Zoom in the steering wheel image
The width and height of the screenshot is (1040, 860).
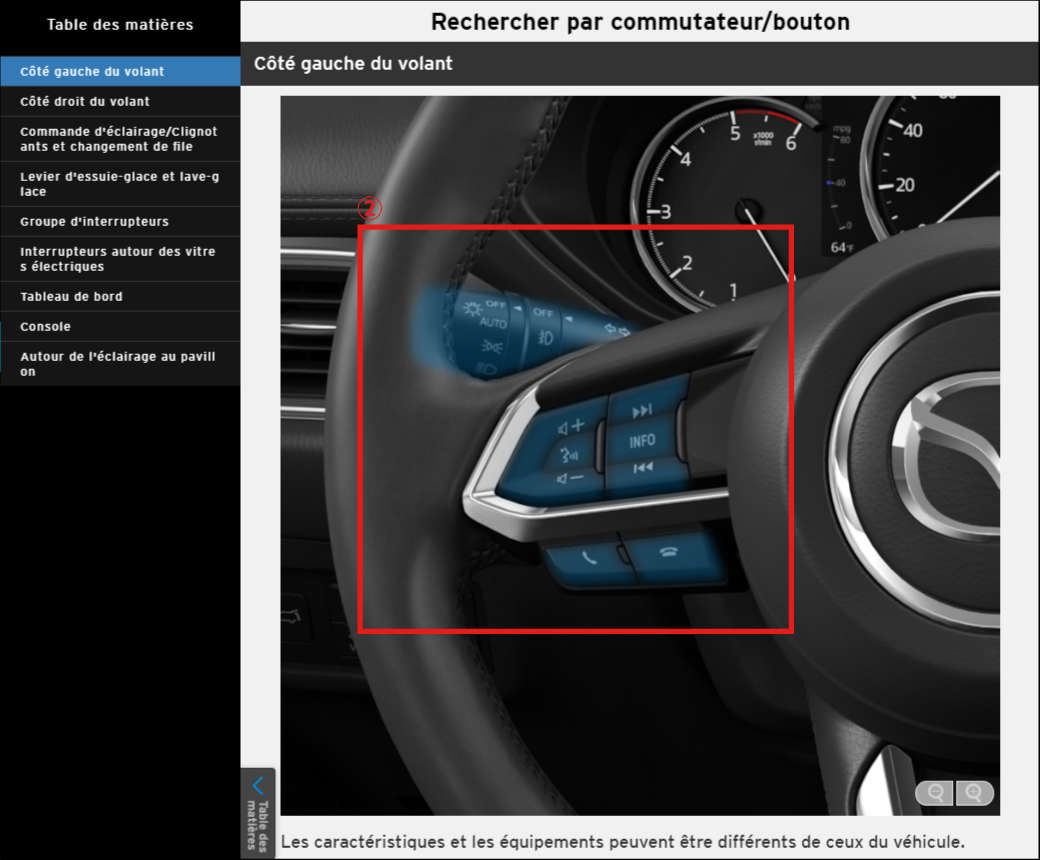point(974,793)
